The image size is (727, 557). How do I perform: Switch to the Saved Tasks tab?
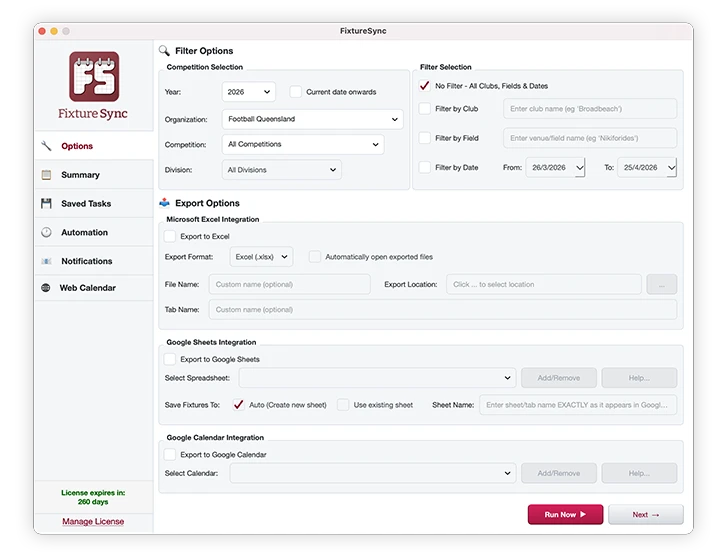pyautogui.click(x=85, y=204)
